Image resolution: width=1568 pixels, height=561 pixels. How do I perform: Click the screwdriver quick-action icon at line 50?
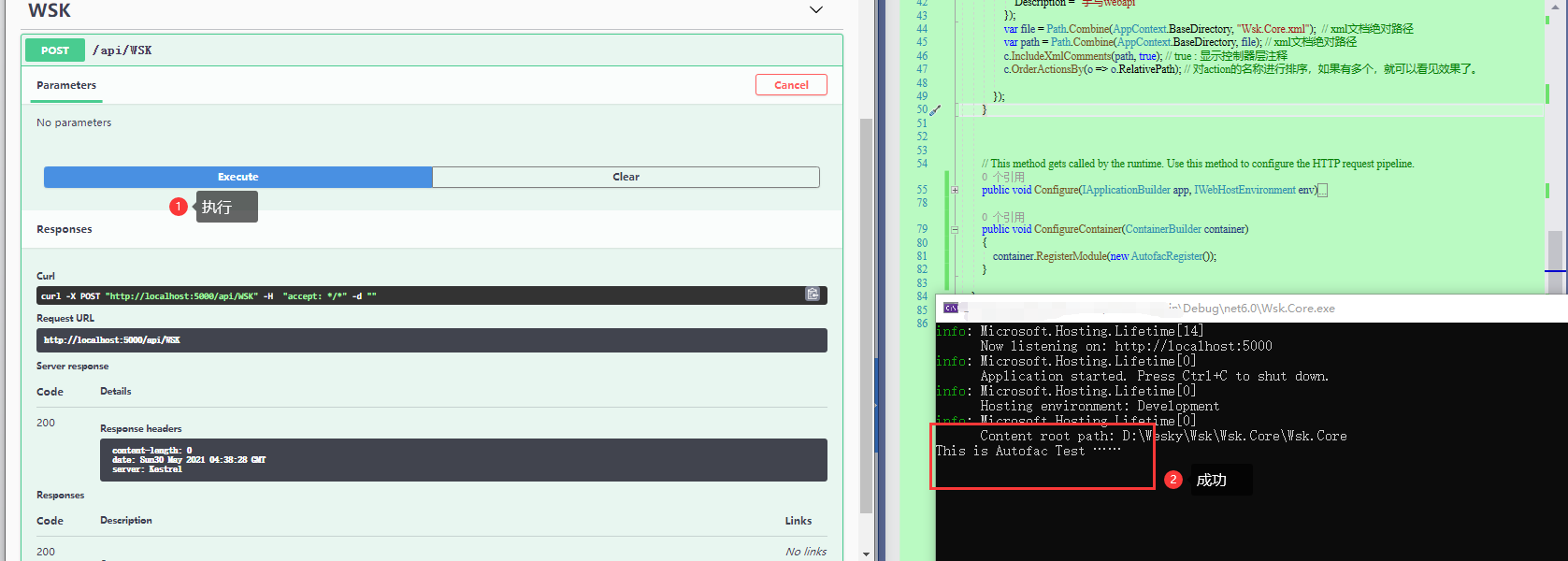coord(935,110)
